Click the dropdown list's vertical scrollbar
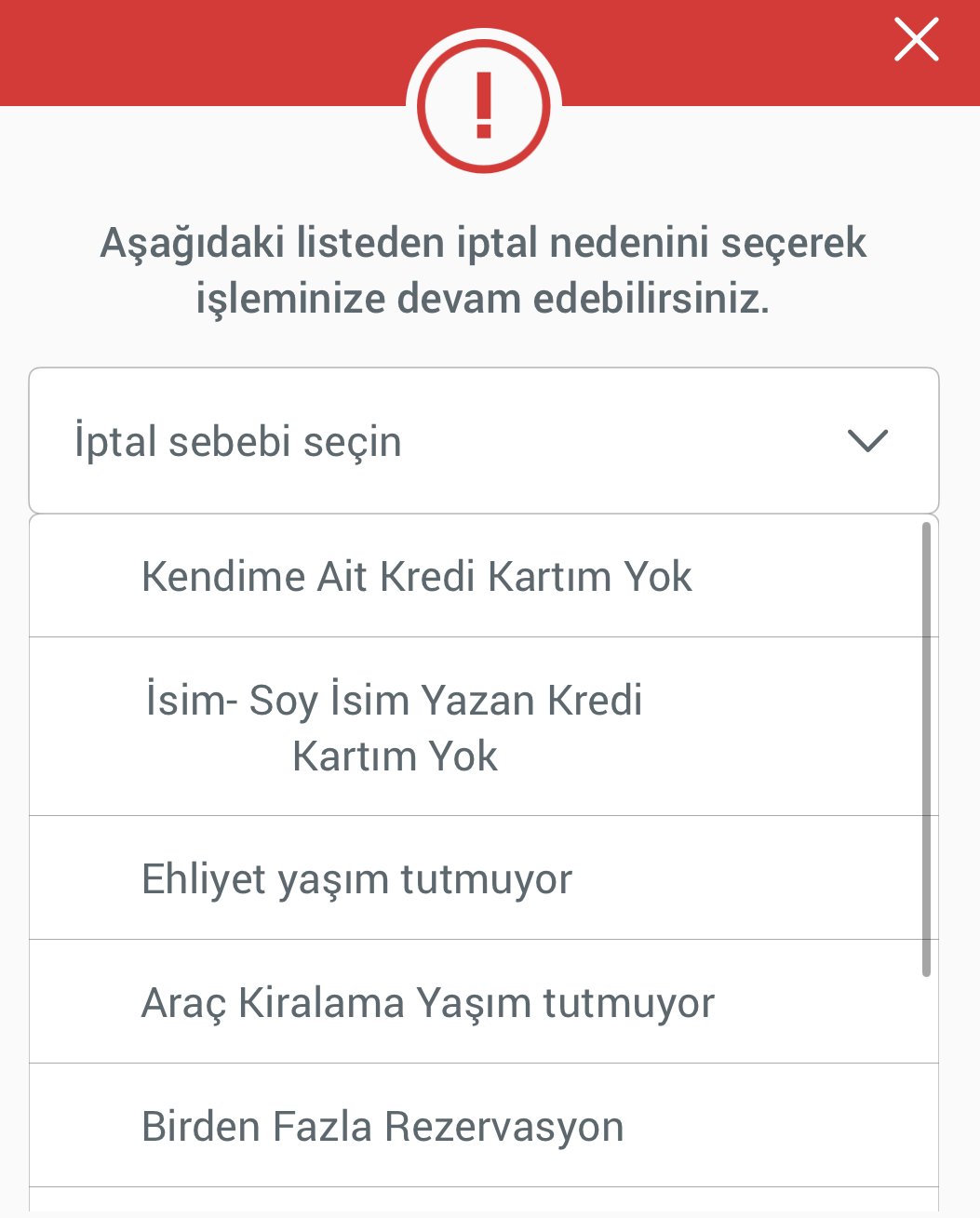 pyautogui.click(x=926, y=749)
